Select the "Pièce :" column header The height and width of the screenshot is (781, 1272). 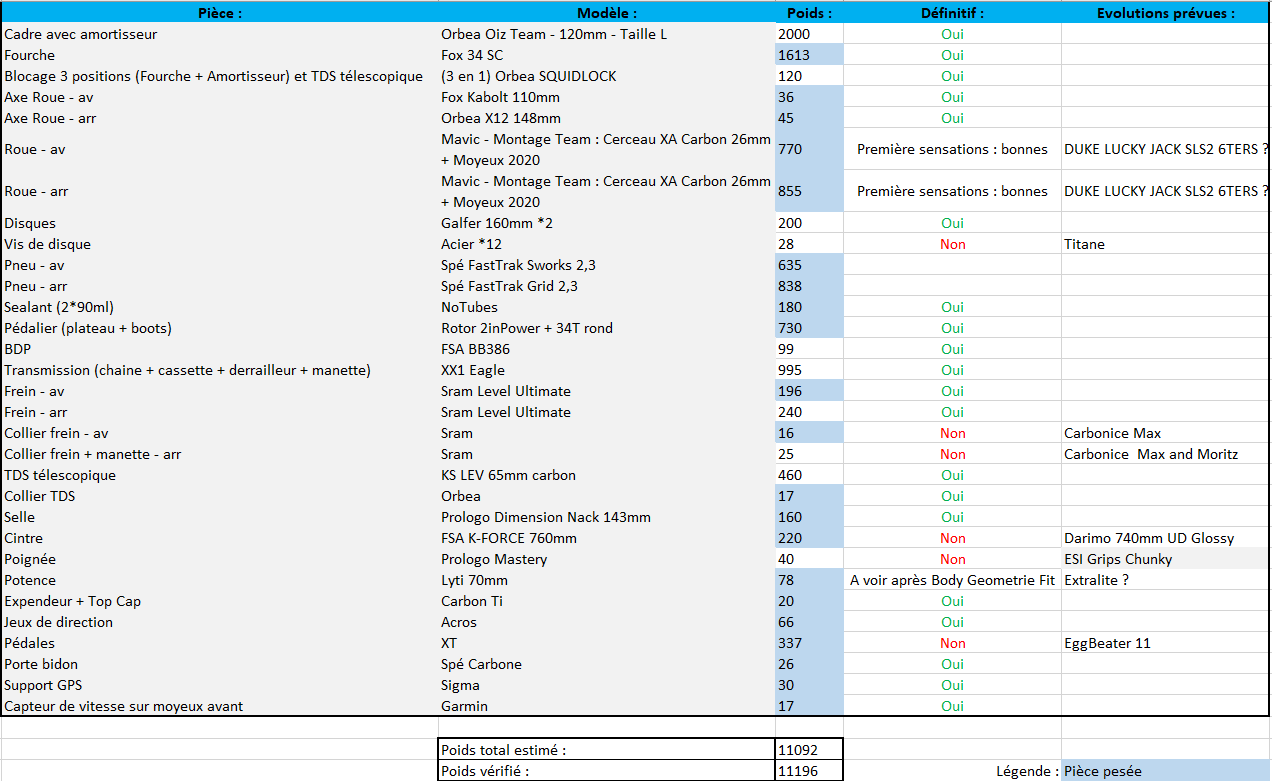tap(219, 13)
